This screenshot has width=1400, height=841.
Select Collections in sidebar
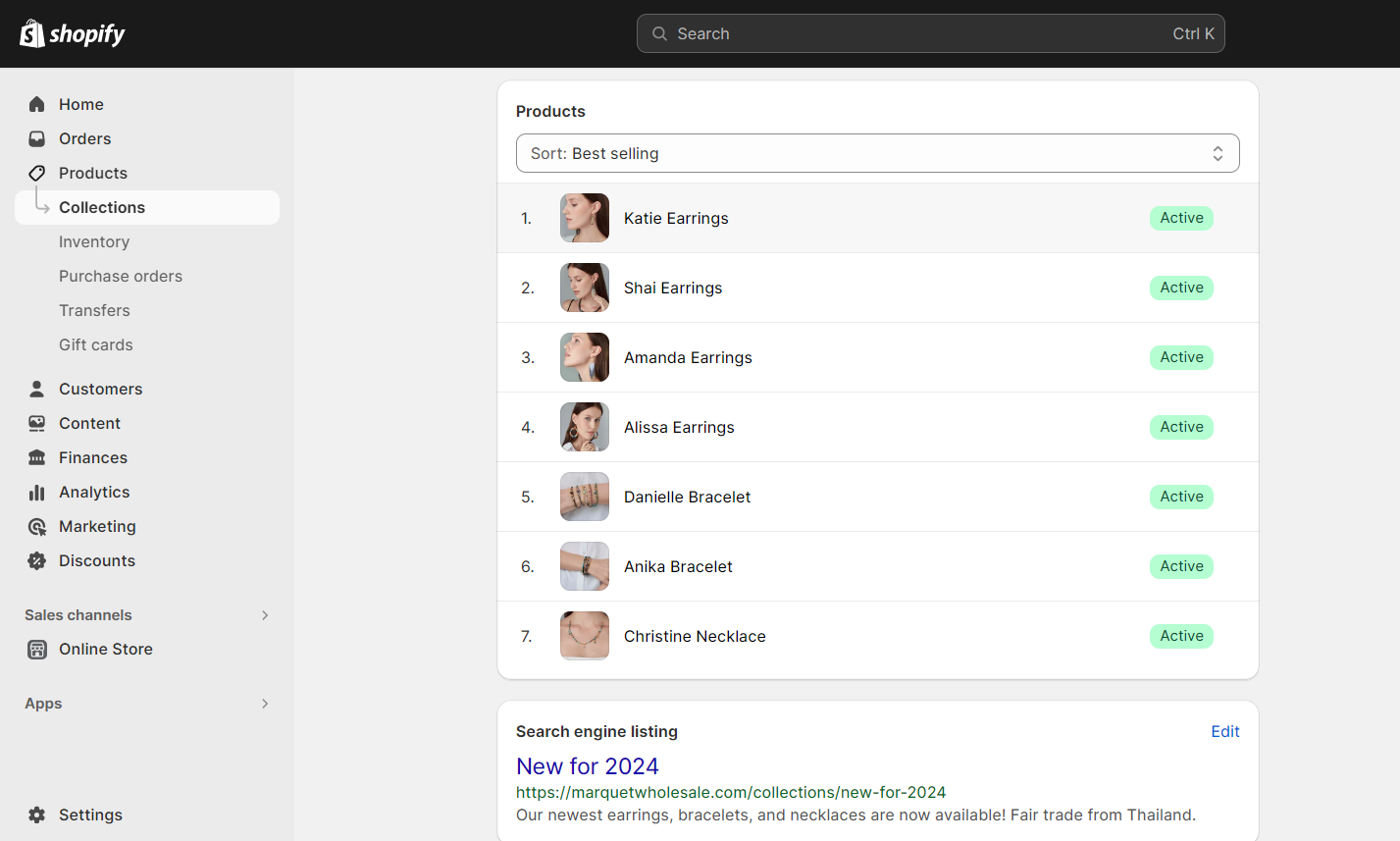pyautogui.click(x=147, y=207)
